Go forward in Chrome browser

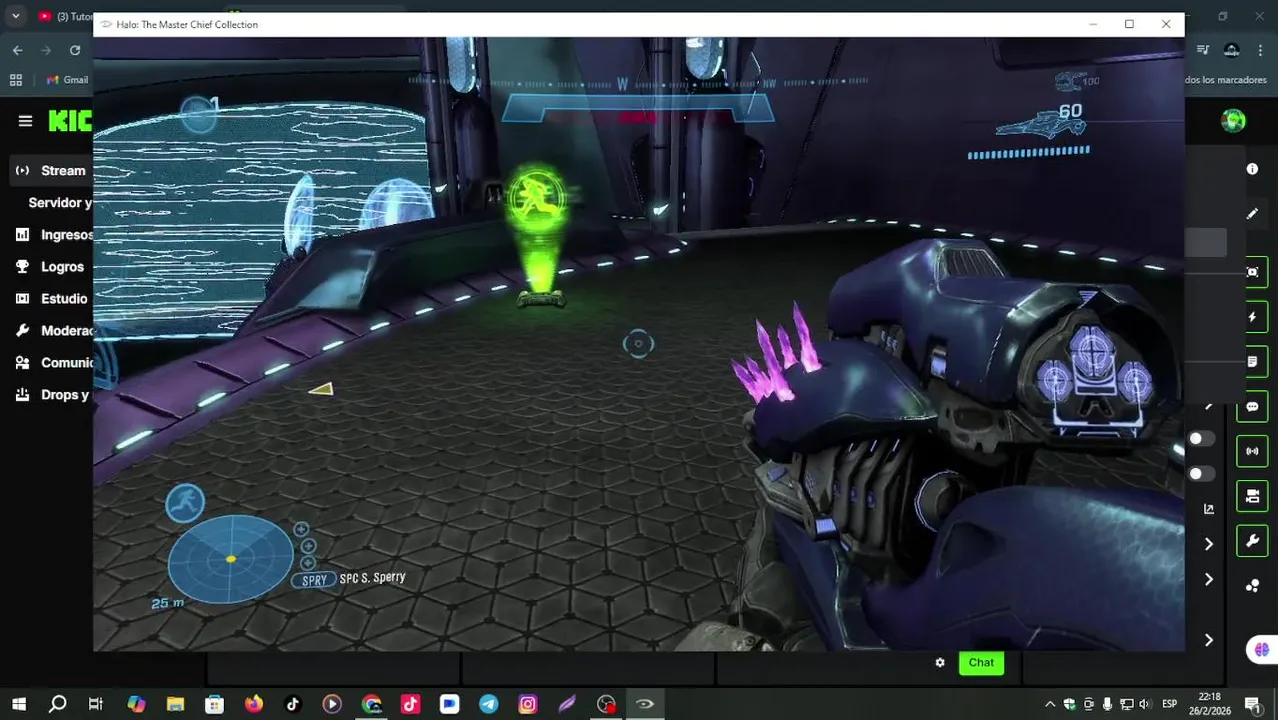(46, 50)
